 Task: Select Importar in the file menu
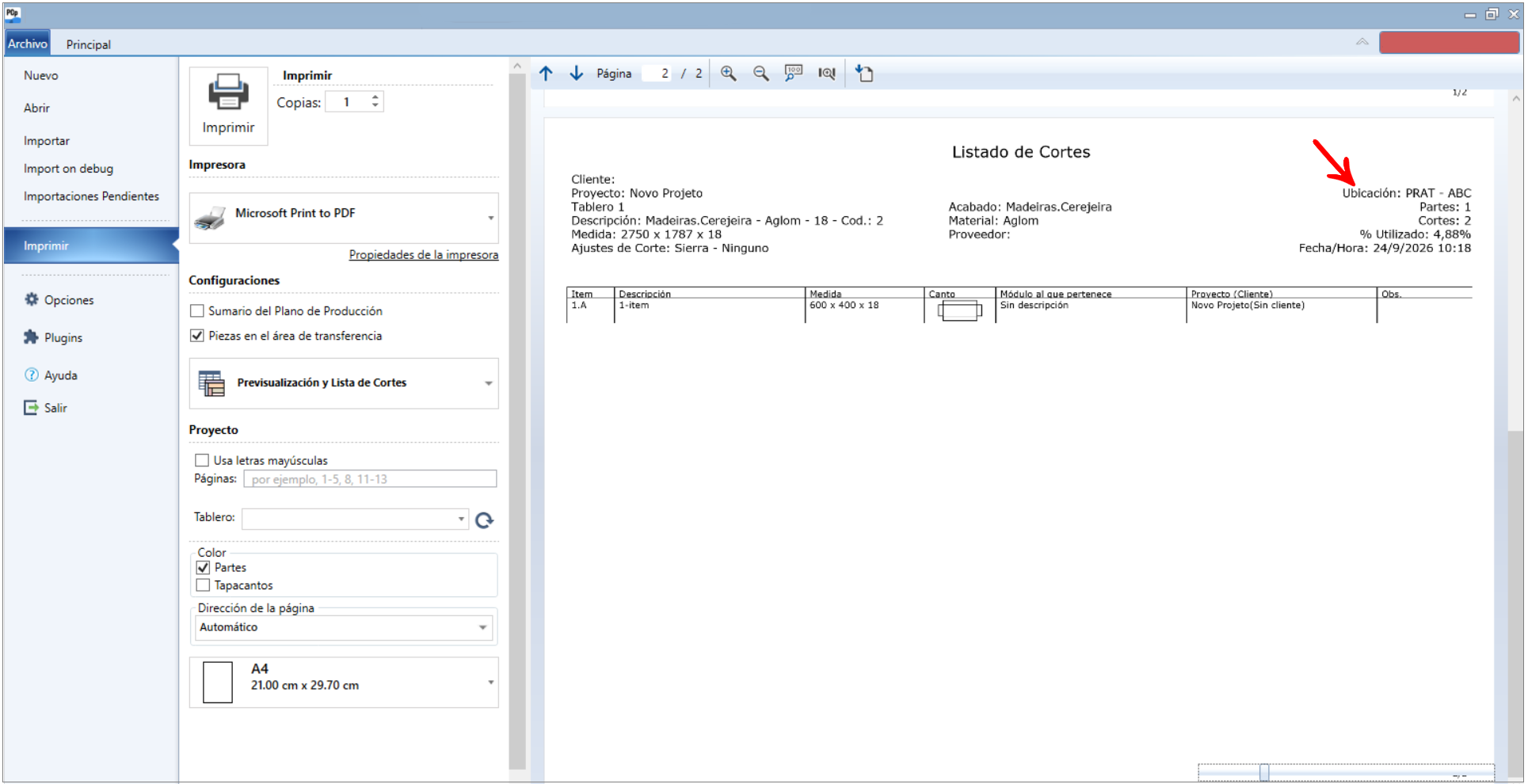click(x=47, y=141)
